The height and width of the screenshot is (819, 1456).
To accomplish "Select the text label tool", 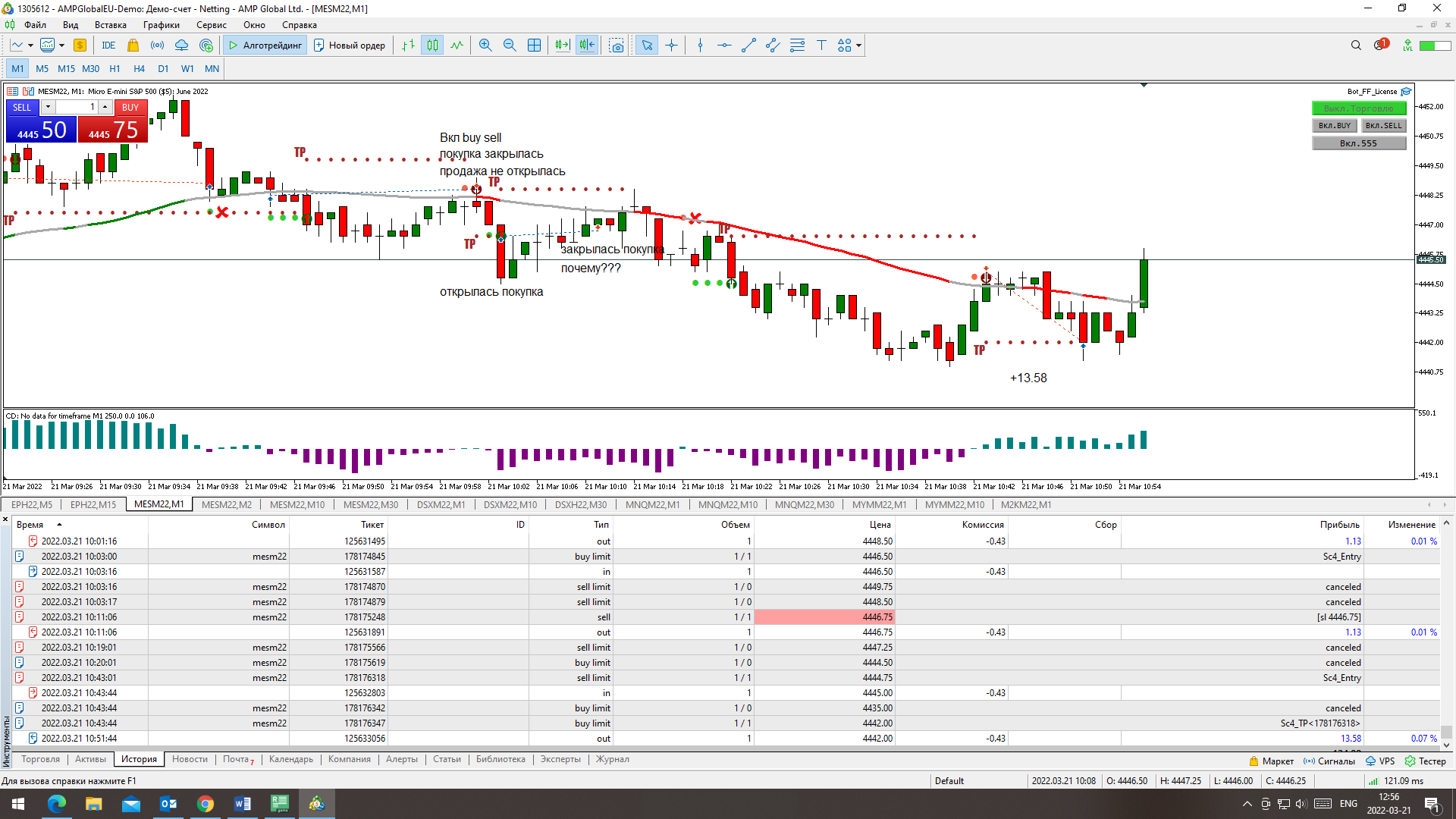I will 821,45.
